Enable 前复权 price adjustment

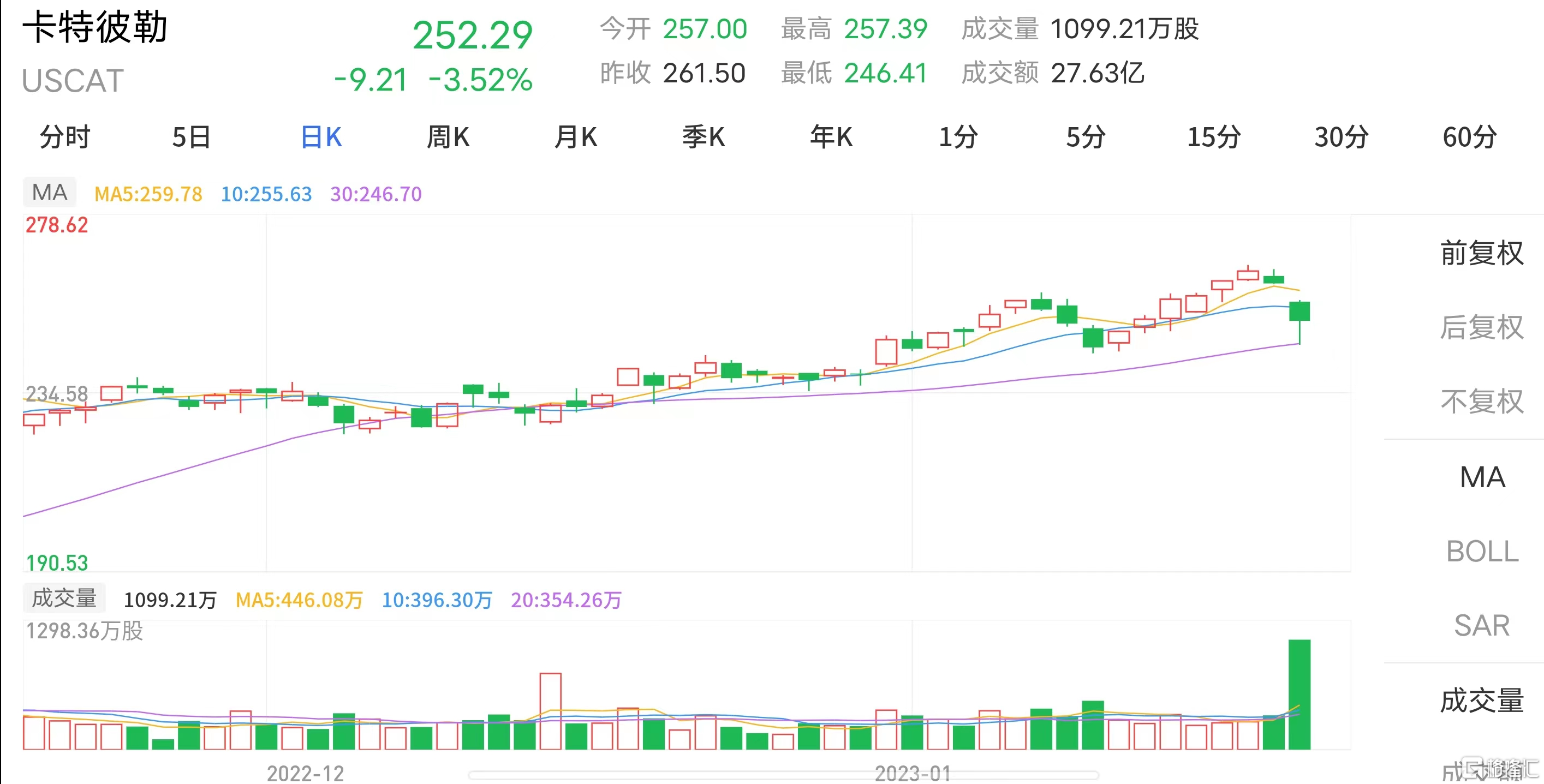point(1482,253)
